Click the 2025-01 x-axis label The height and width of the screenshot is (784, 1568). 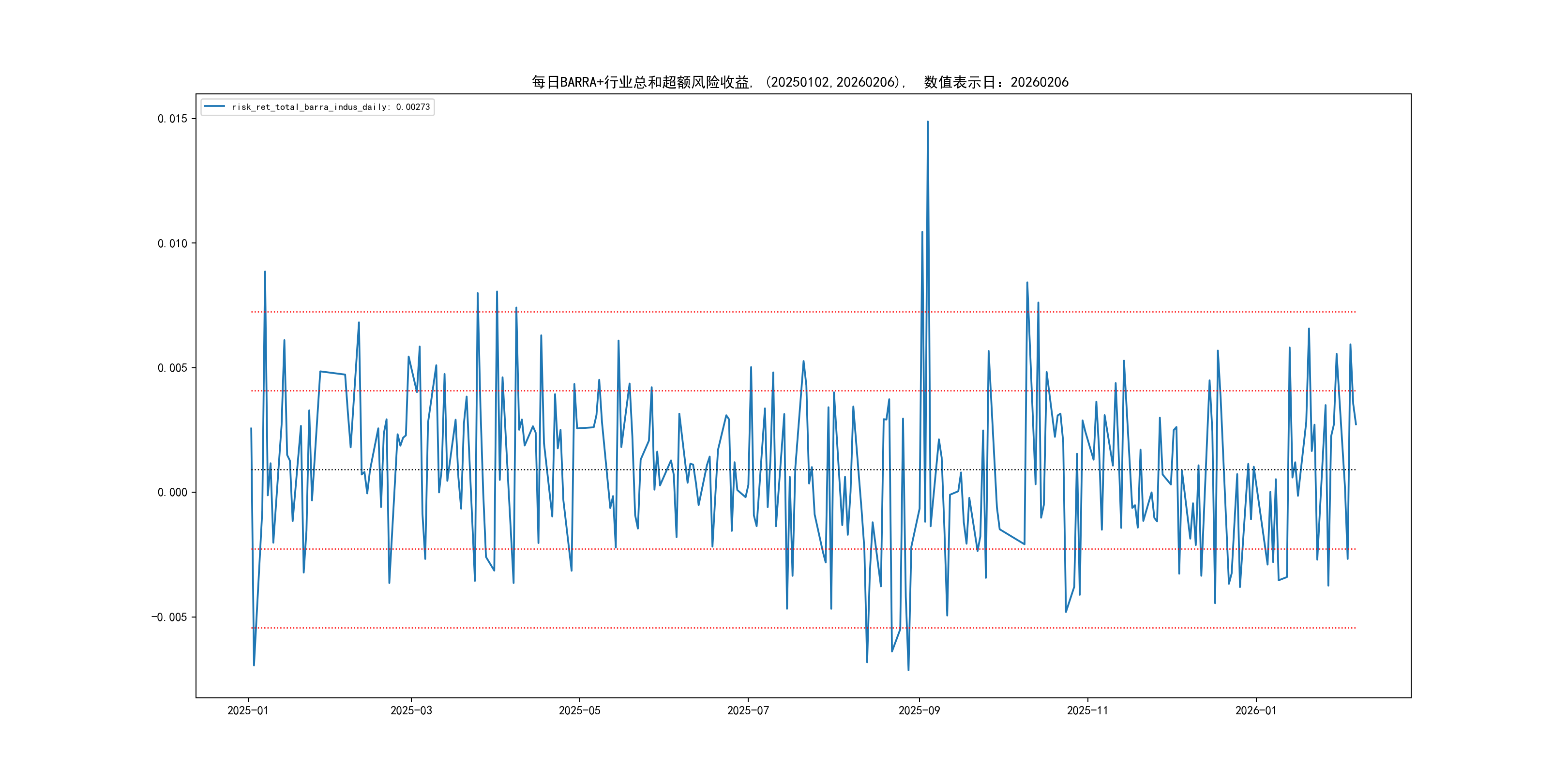[248, 710]
